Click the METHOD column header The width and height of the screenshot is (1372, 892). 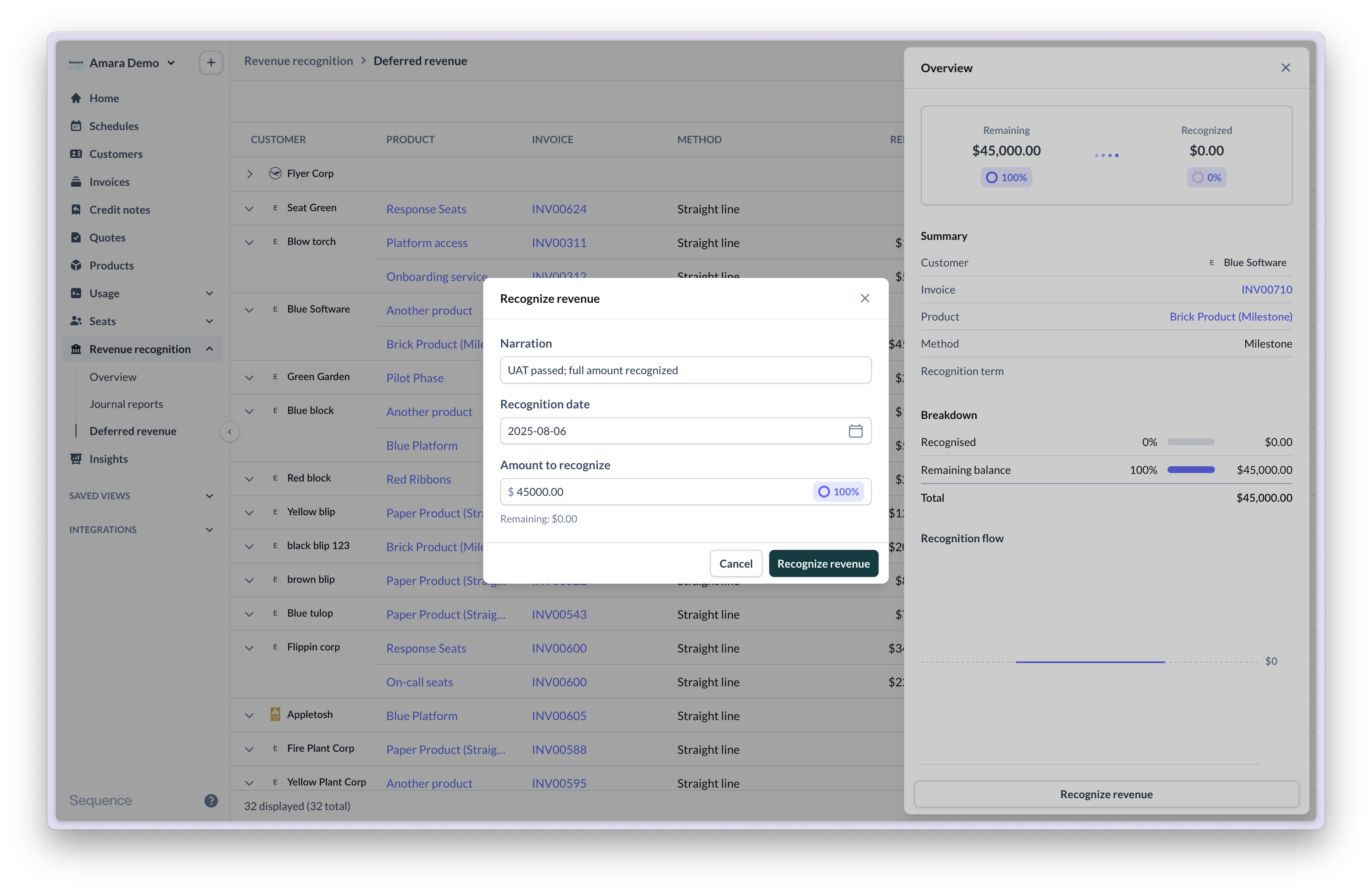[699, 139]
